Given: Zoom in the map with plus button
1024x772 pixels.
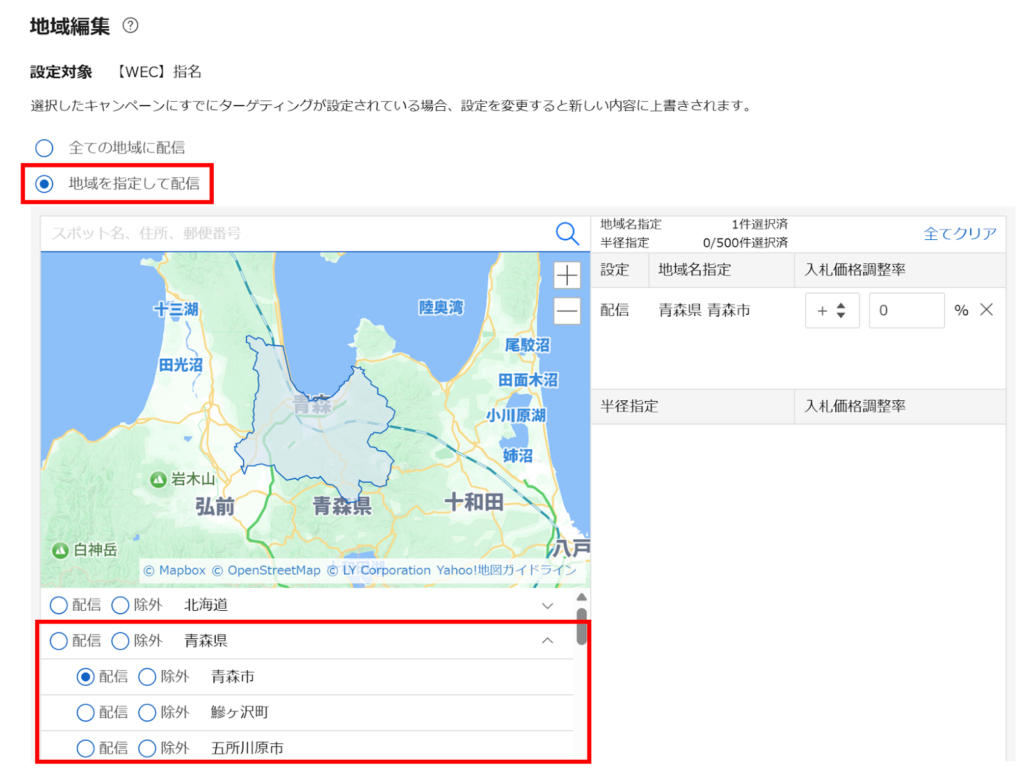Looking at the screenshot, I should click(x=567, y=275).
